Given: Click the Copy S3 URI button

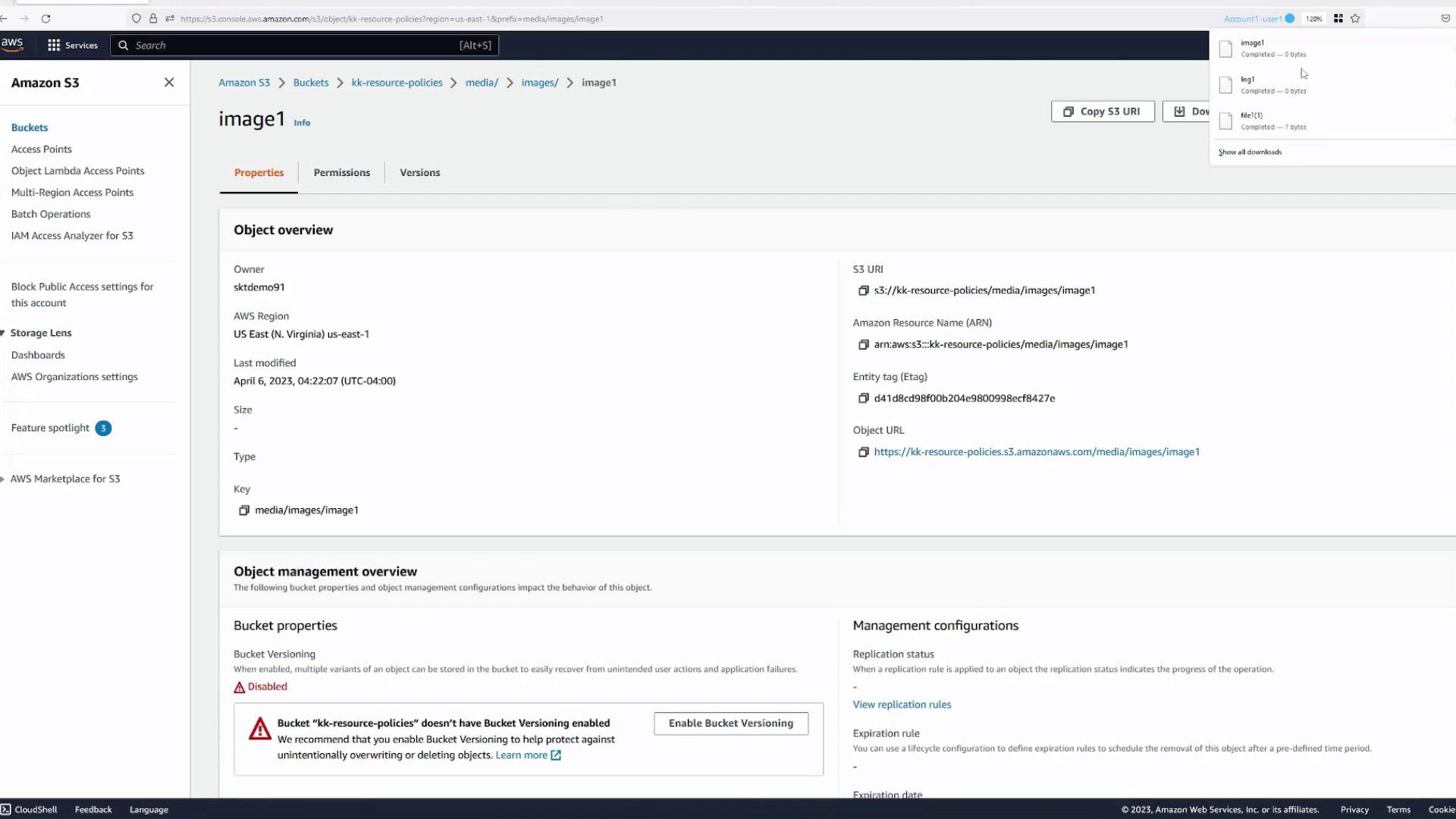Looking at the screenshot, I should pos(1103,111).
